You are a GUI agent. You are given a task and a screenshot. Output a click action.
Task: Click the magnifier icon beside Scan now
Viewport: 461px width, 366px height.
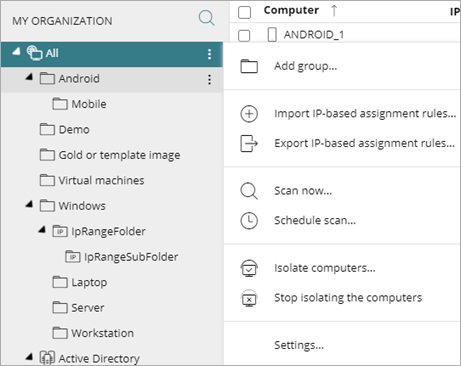coord(249,191)
